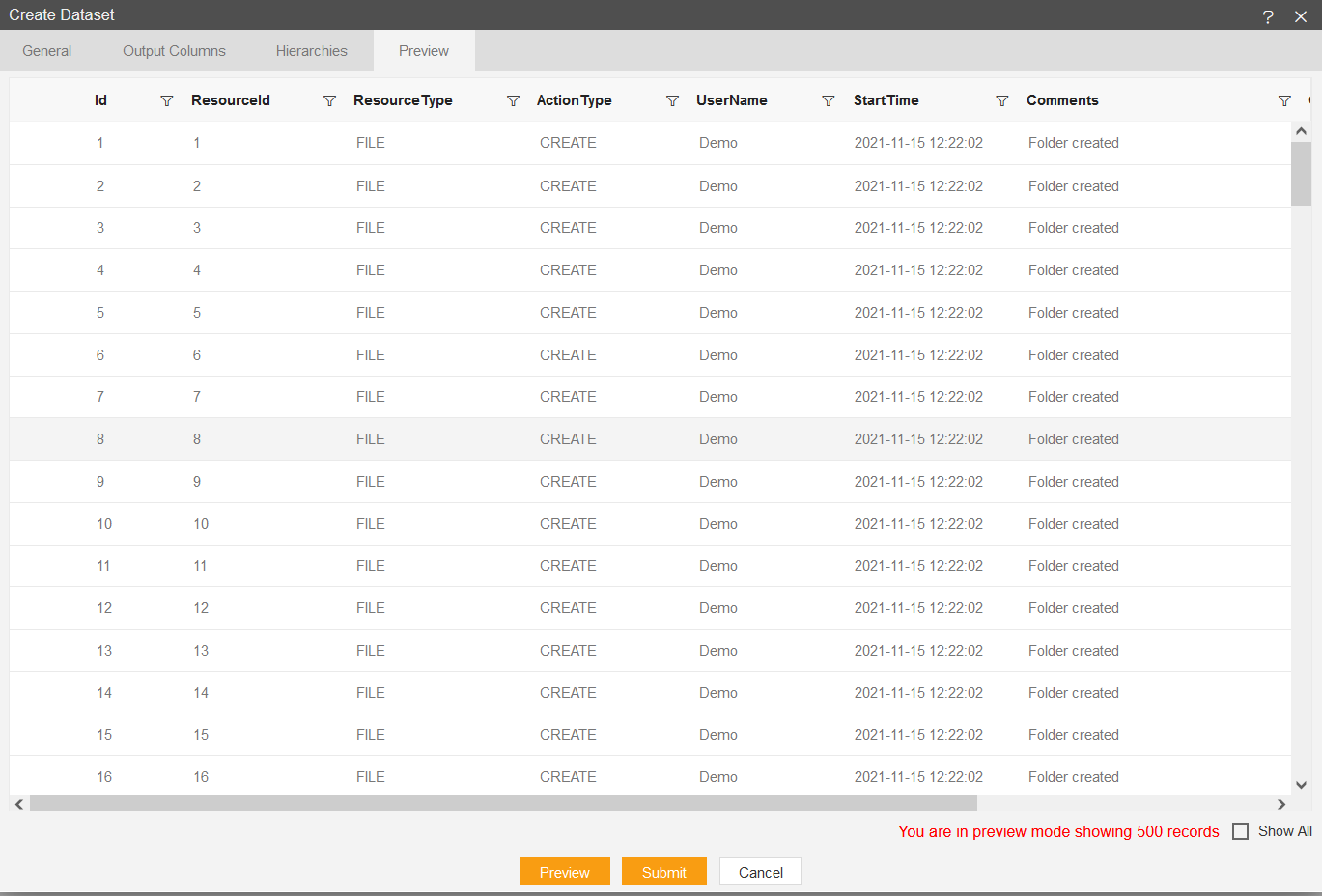Open the filter for the ActionType column
Viewport: 1322px width, 896px height.
point(672,100)
